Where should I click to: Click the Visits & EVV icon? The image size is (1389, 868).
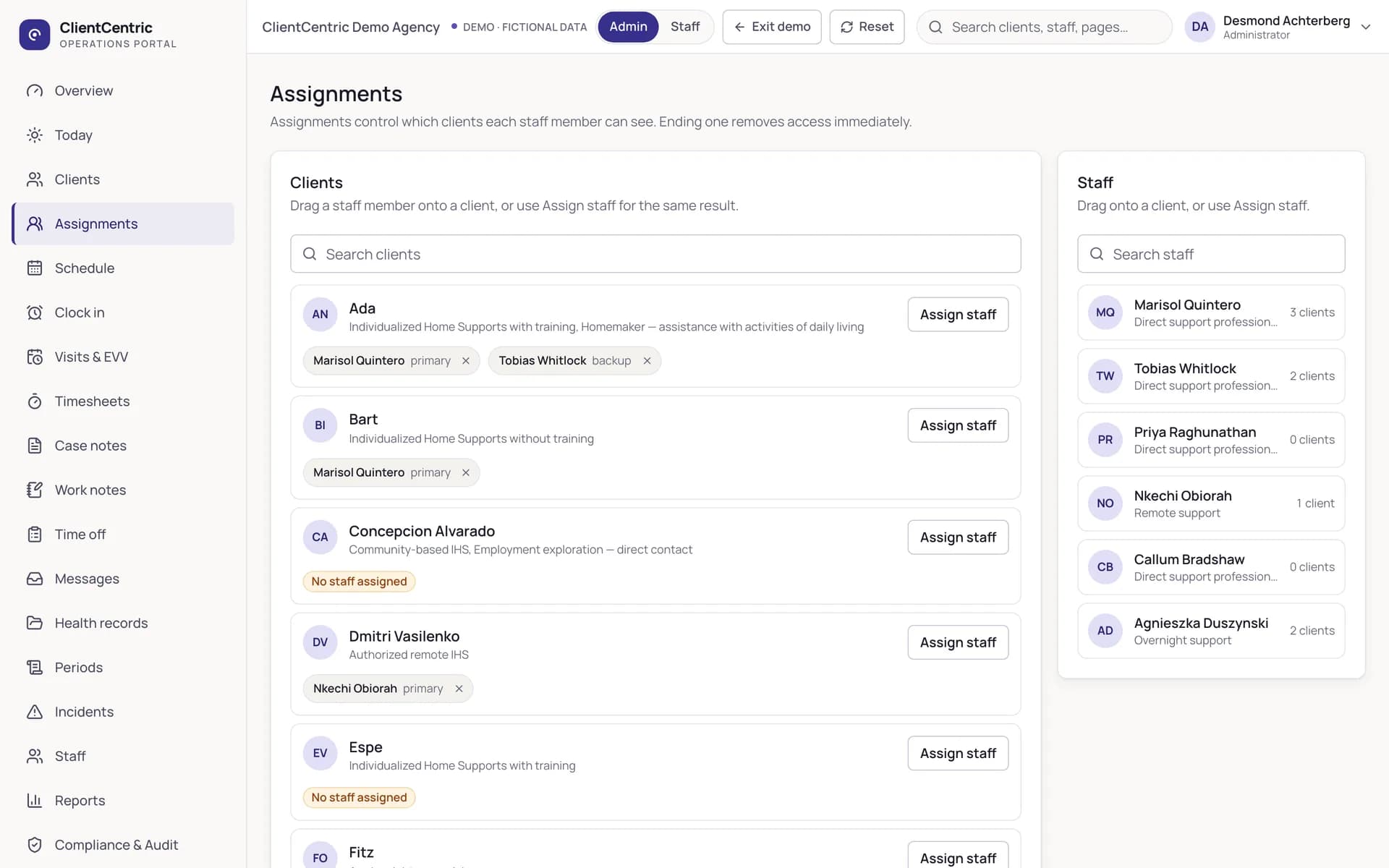pos(35,357)
